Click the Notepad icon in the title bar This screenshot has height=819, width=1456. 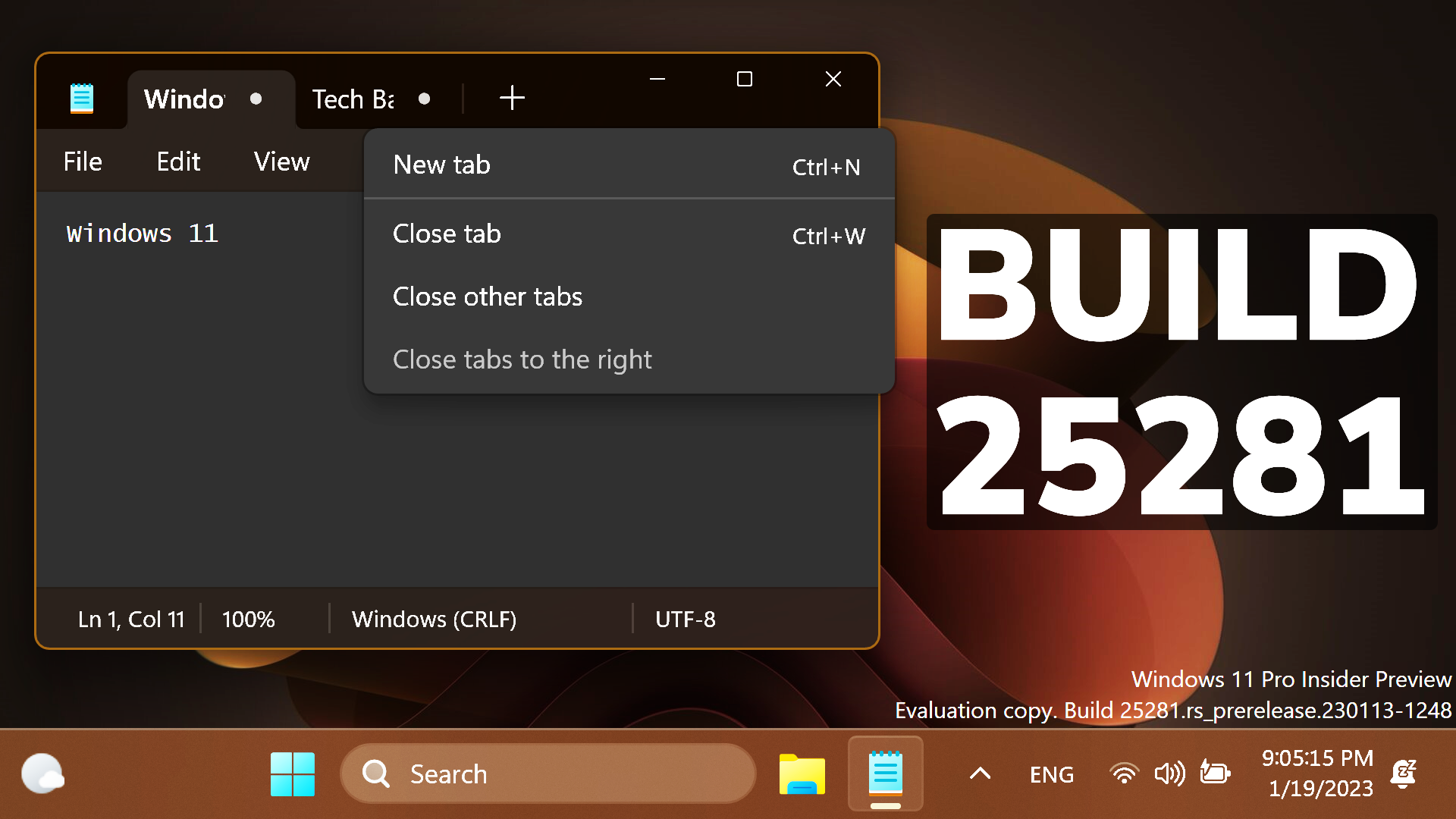coord(81,97)
